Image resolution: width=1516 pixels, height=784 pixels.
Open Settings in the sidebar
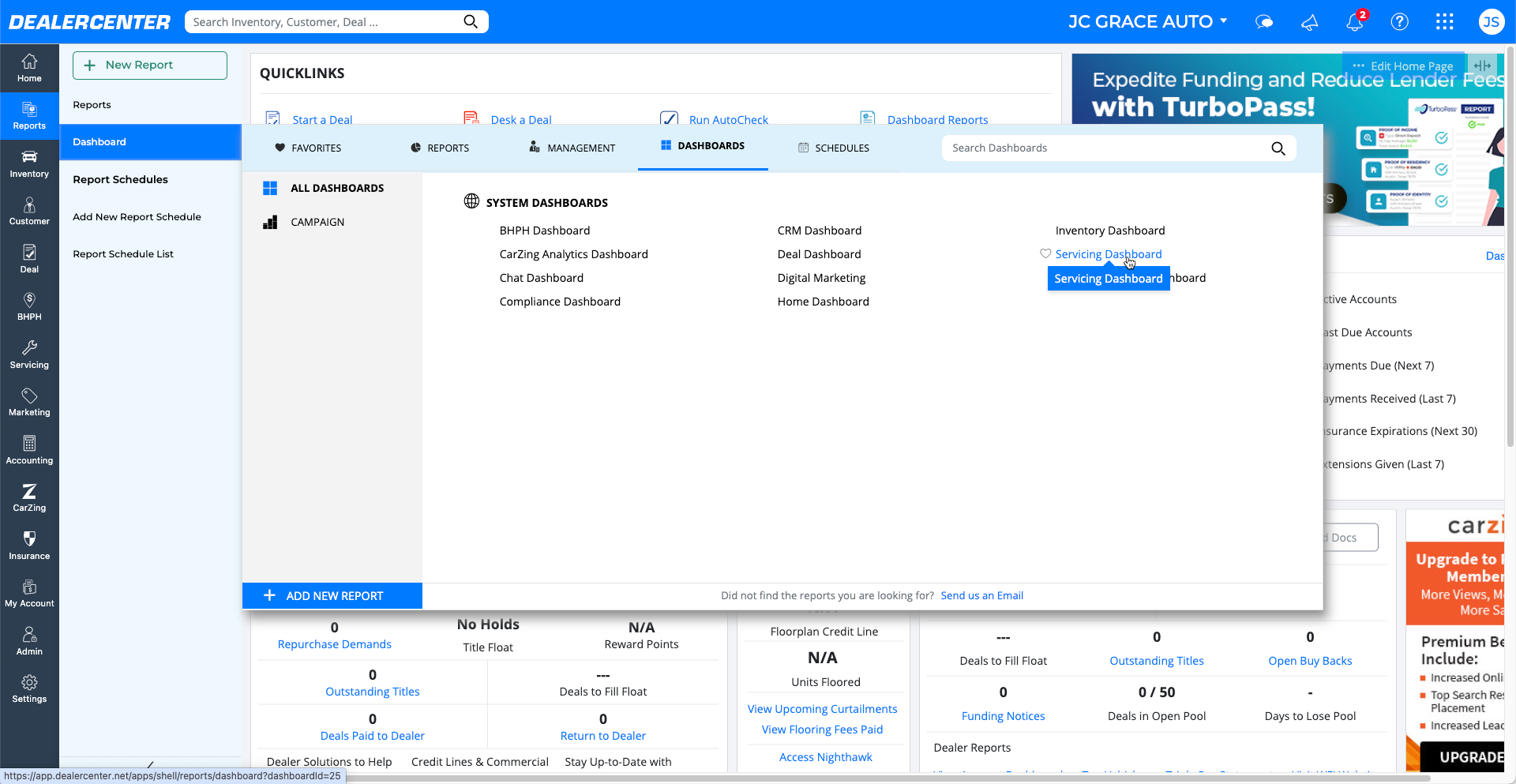[x=29, y=688]
